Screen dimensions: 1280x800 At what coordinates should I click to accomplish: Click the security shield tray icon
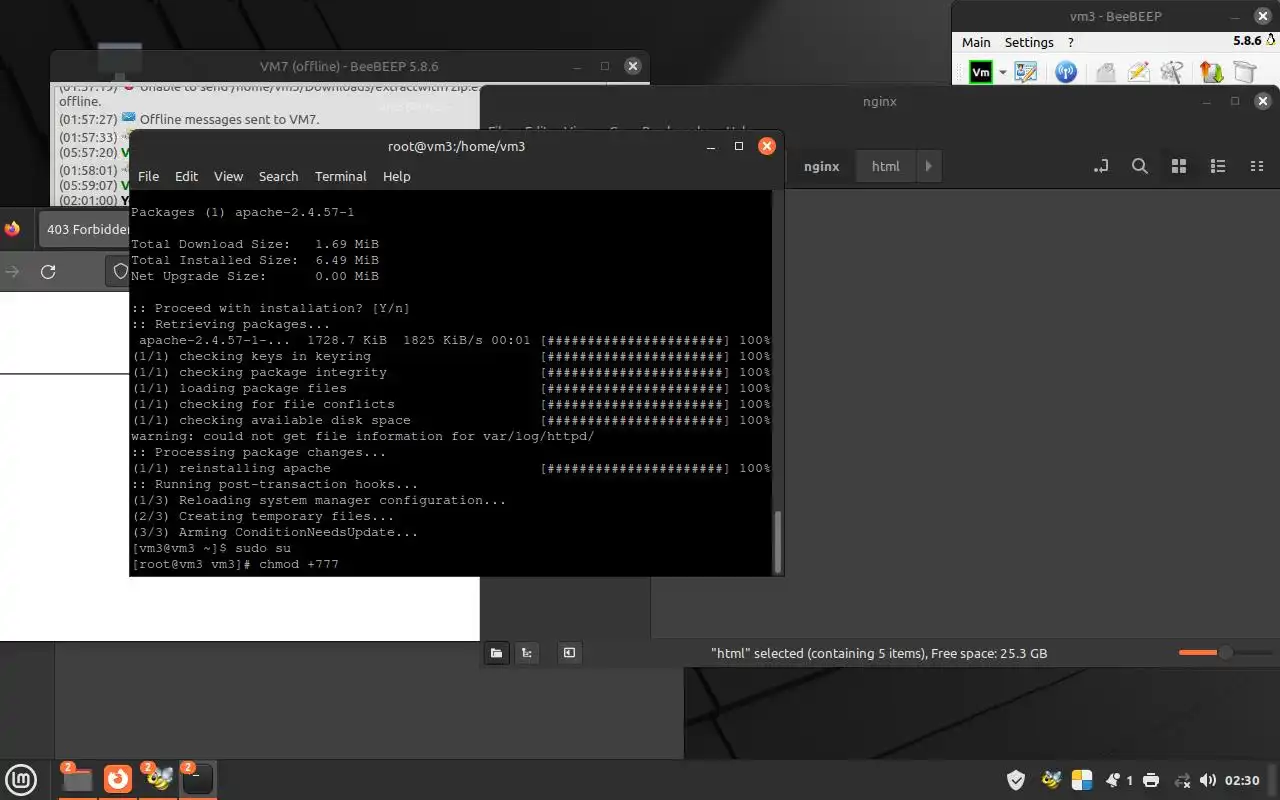coord(1016,780)
